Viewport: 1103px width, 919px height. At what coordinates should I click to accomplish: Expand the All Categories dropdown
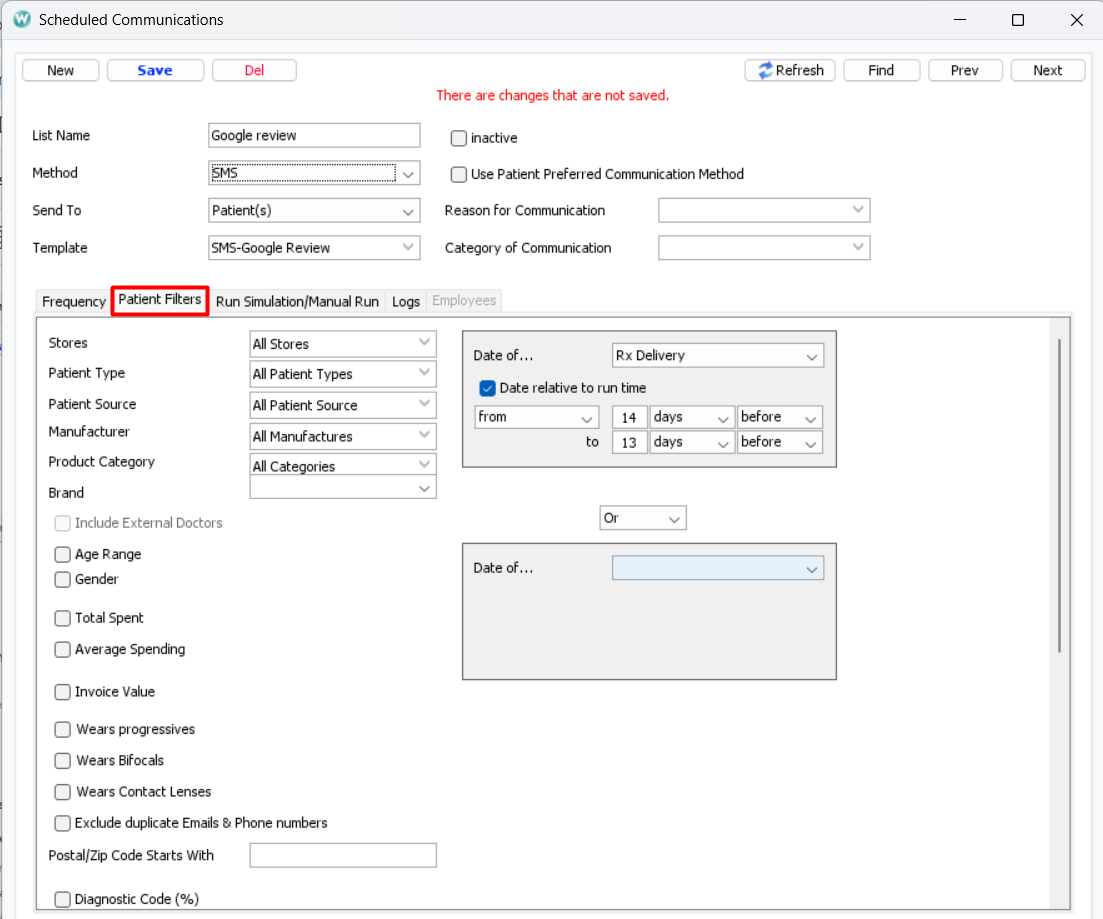click(343, 465)
